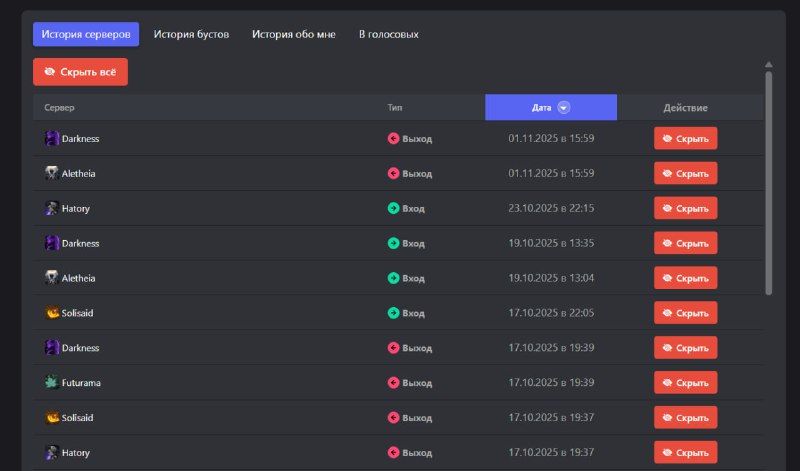Open the История обо мне tab
The image size is (800, 471).
(x=294, y=34)
